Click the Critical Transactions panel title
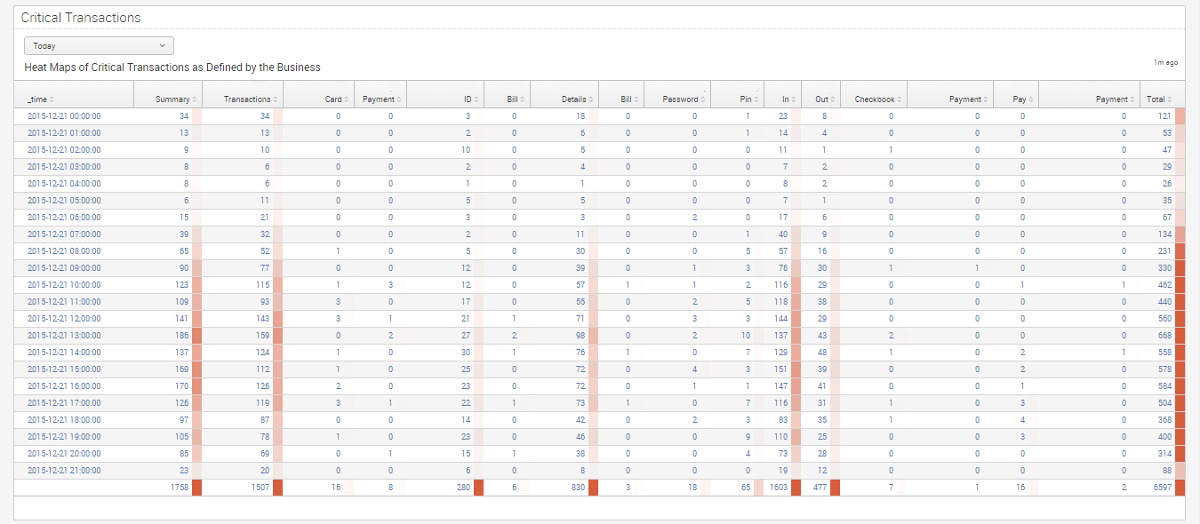 pos(81,18)
